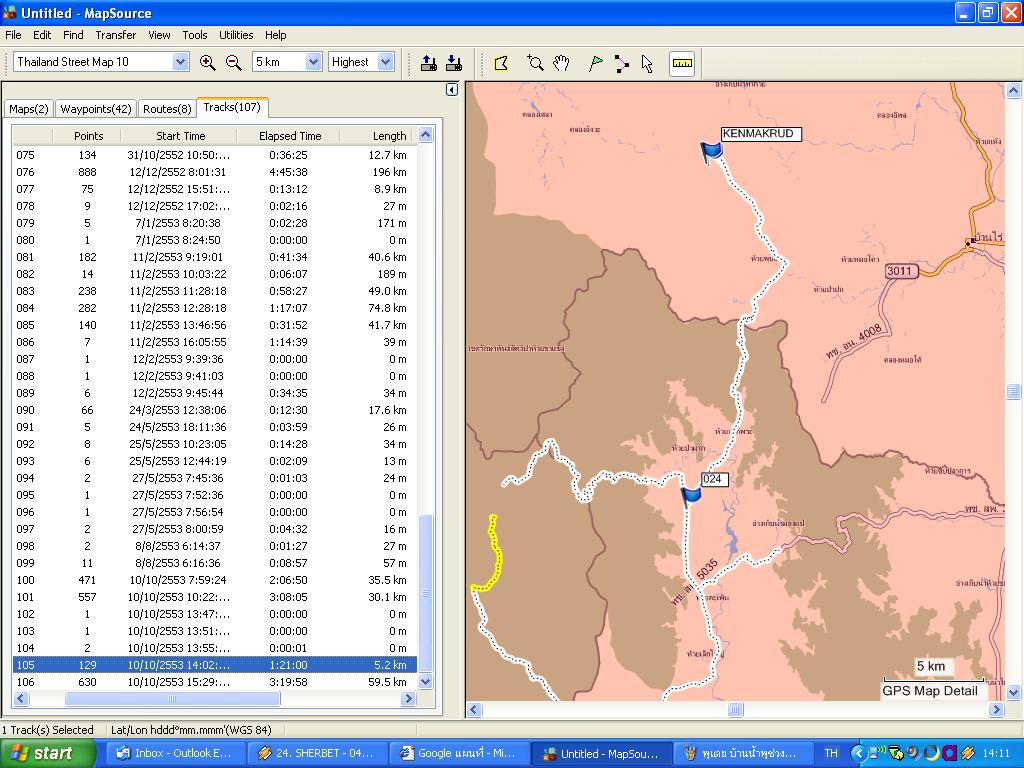Toggle the Measure distance ruler tool

pyautogui.click(x=682, y=63)
